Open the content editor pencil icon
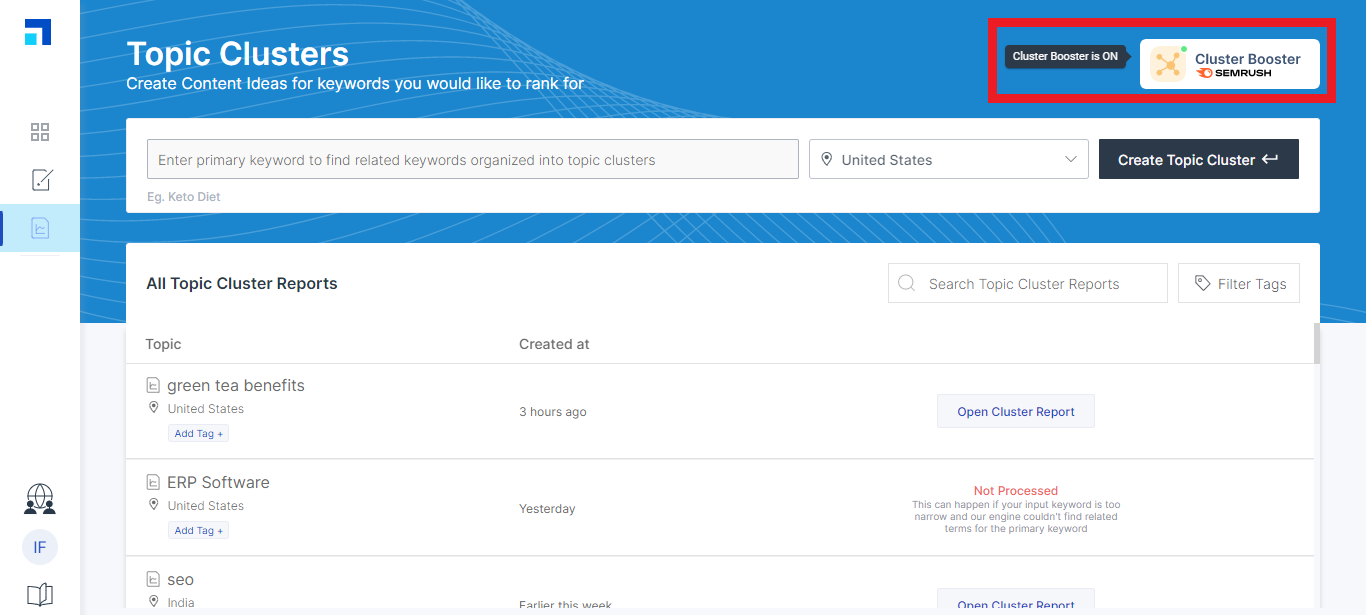 [x=40, y=180]
